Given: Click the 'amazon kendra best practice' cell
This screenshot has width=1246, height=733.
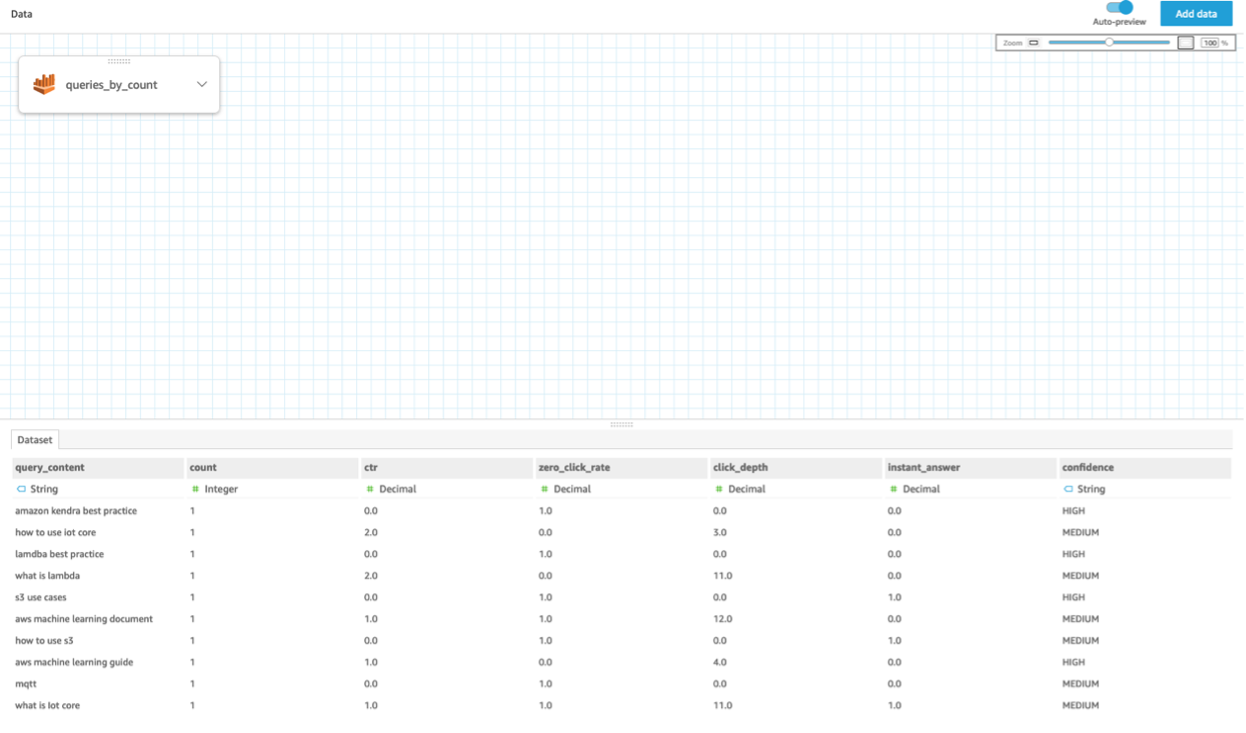Looking at the screenshot, I should click(x=76, y=511).
